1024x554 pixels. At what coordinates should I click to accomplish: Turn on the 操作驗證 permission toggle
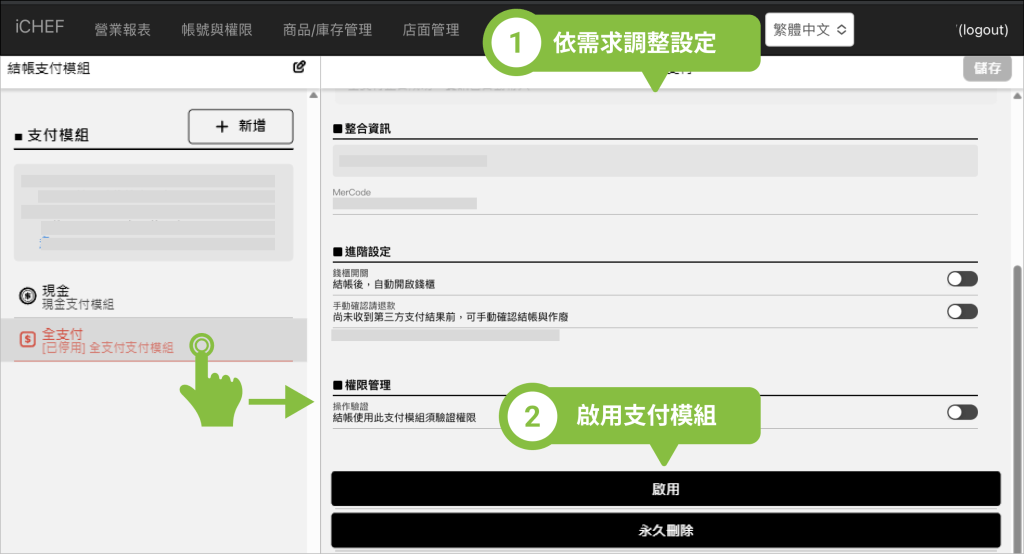point(962,412)
